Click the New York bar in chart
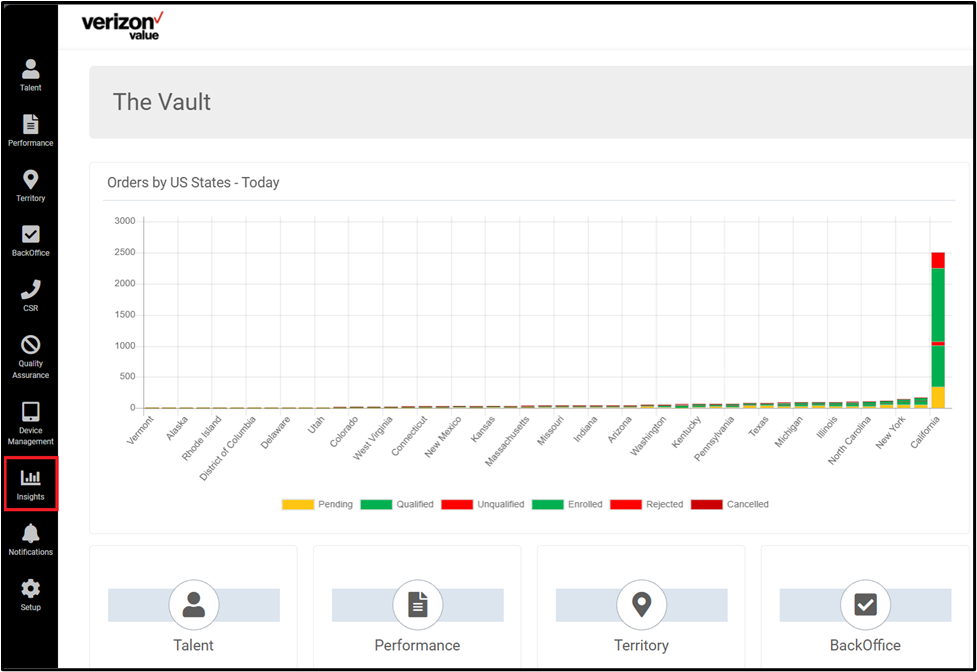 click(x=903, y=404)
